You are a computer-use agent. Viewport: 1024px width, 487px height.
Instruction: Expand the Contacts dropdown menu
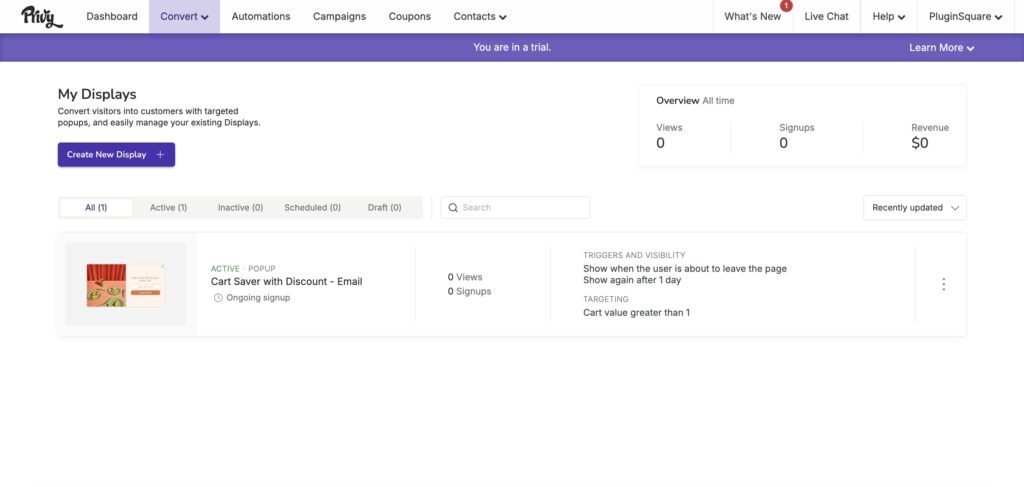(480, 17)
